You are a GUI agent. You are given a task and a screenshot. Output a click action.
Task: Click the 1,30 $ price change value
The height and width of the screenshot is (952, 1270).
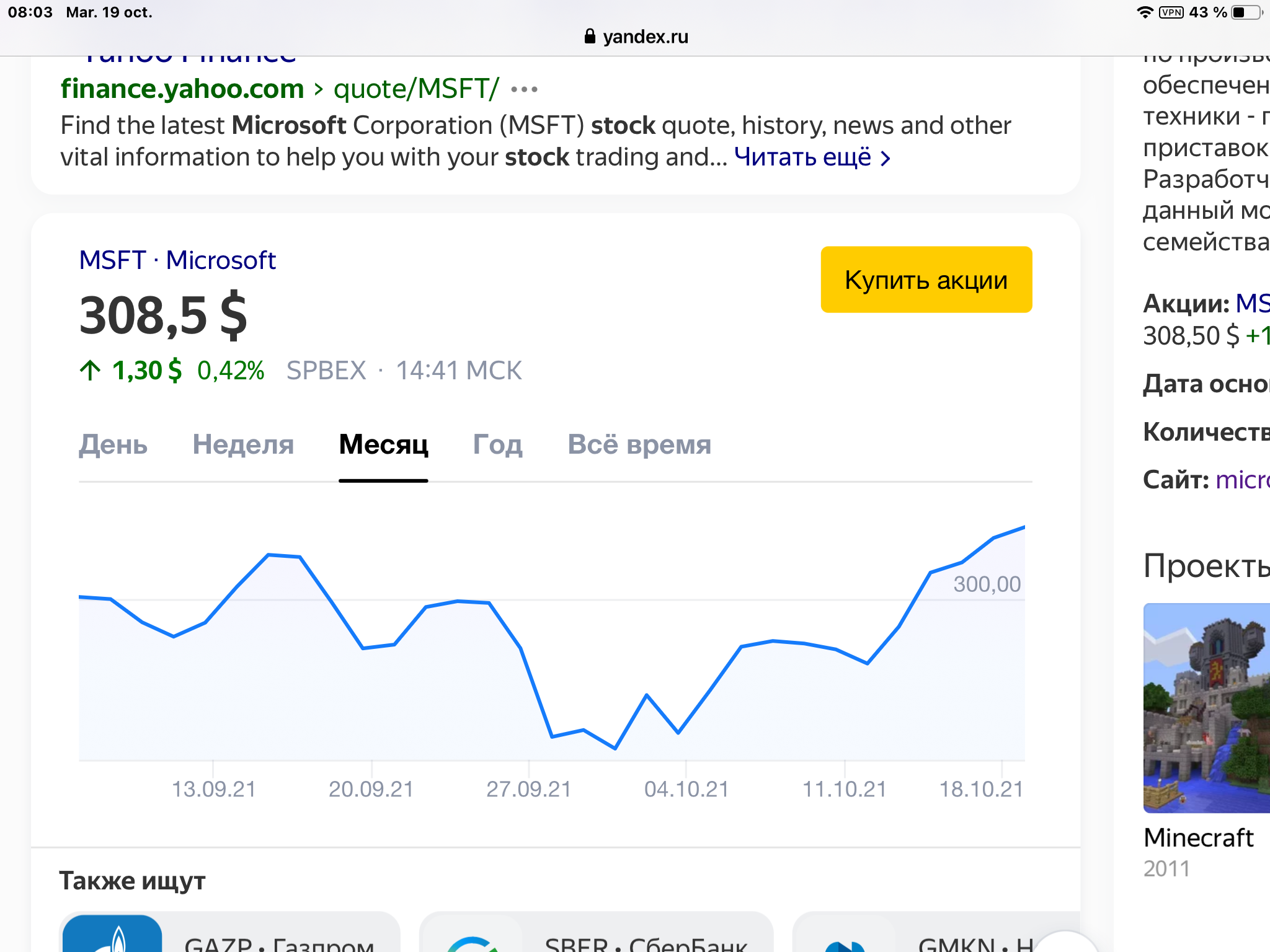point(147,371)
